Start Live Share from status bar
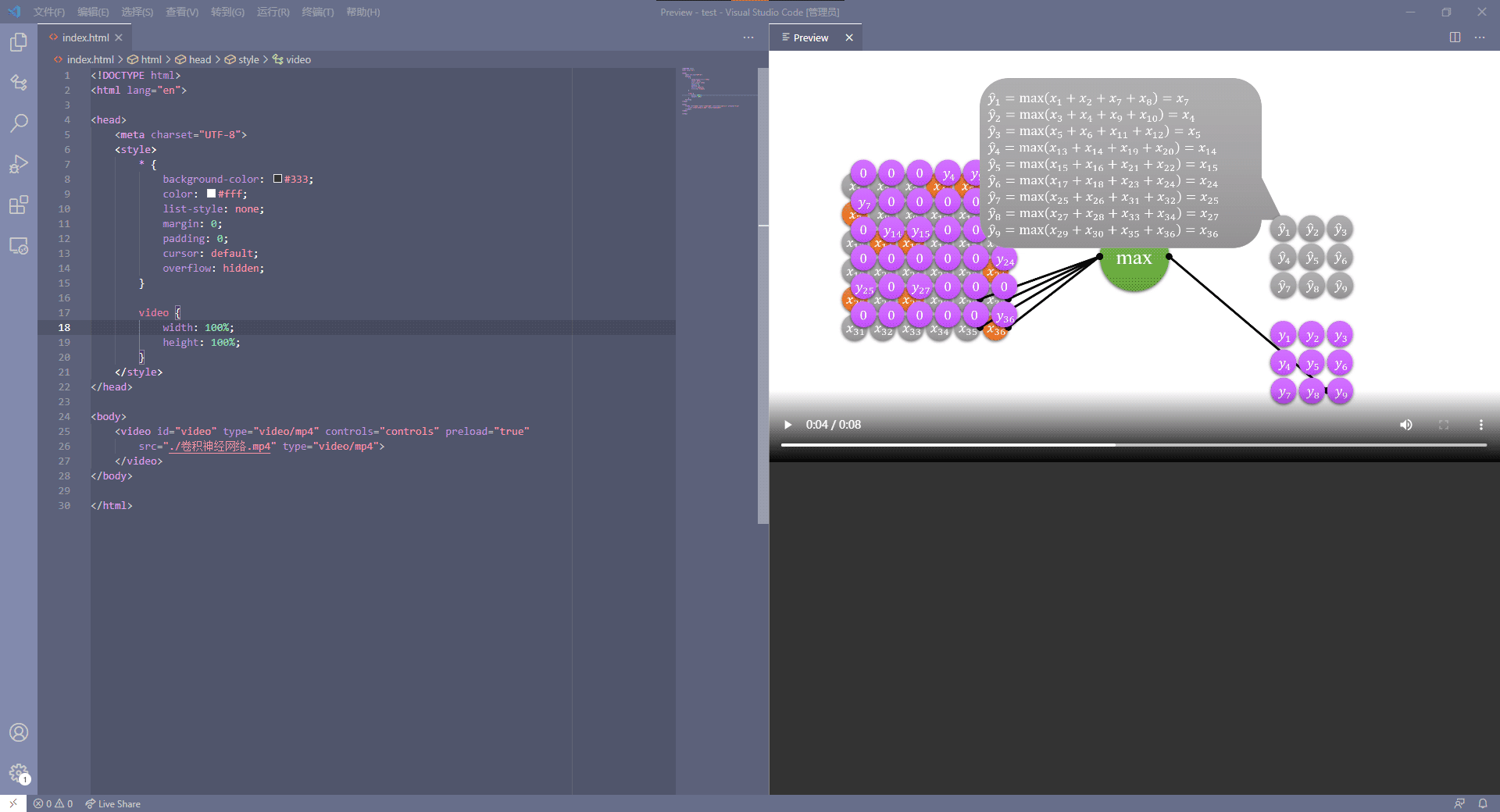The image size is (1500, 812). [x=113, y=803]
